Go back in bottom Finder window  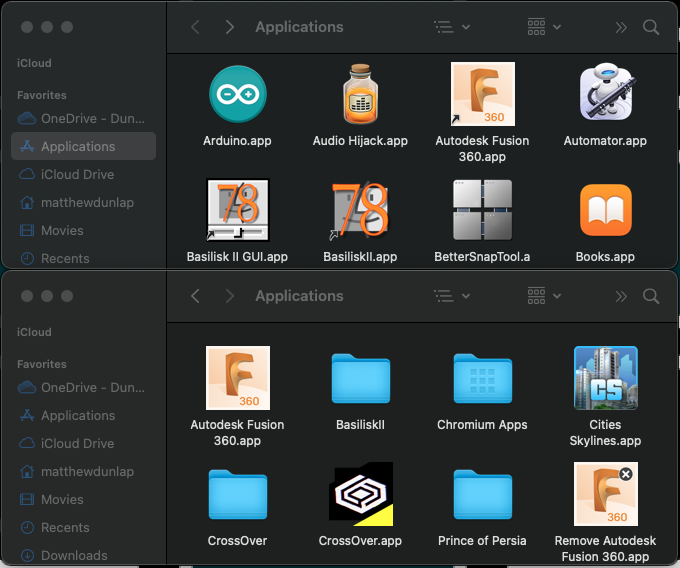coord(196,296)
